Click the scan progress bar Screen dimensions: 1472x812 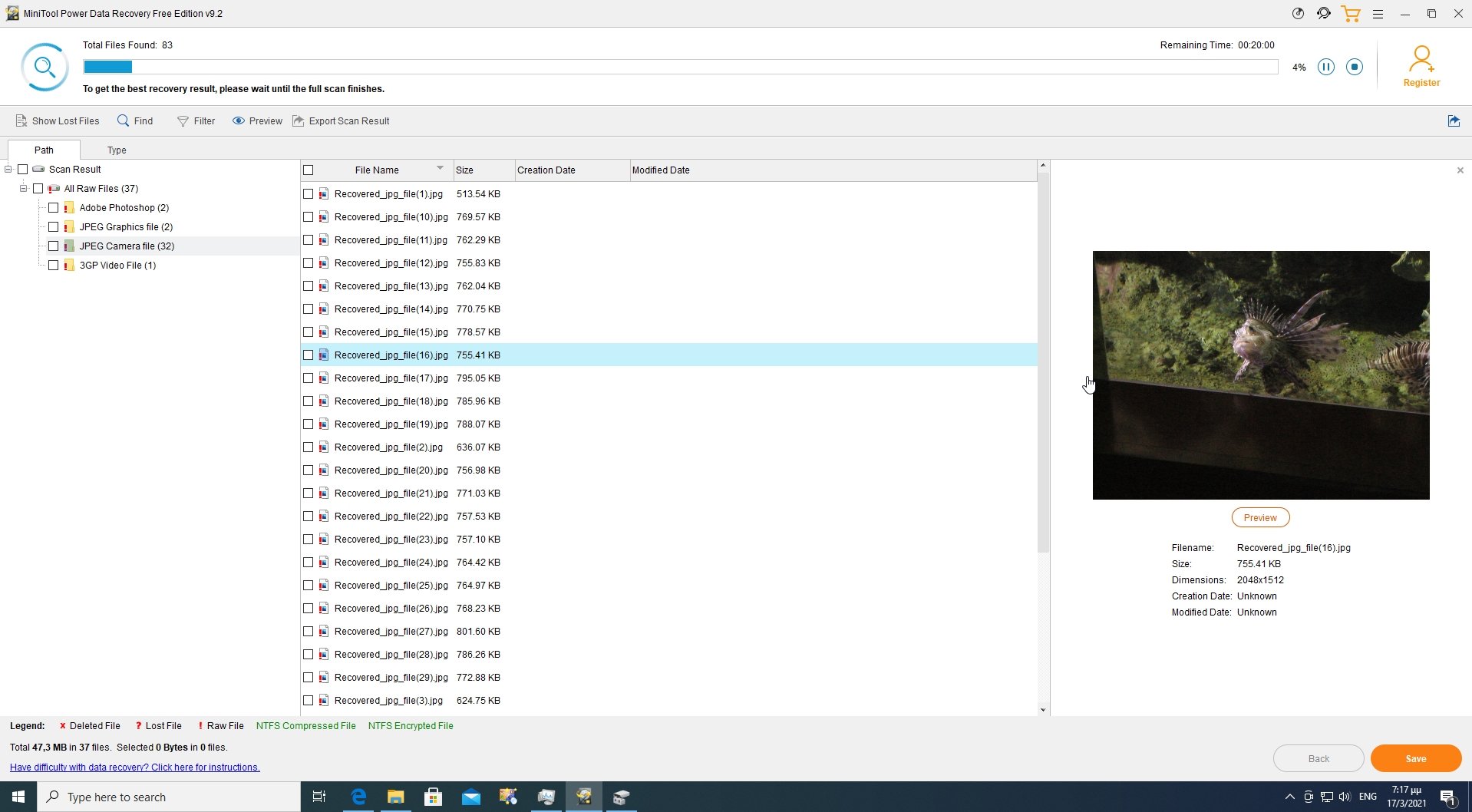680,68
